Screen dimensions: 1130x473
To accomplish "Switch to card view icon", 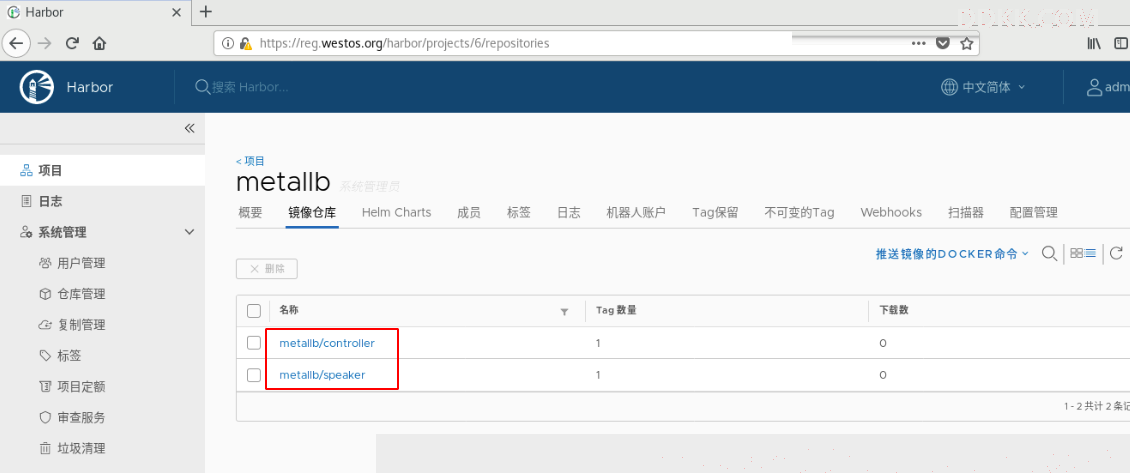I will point(1076,253).
